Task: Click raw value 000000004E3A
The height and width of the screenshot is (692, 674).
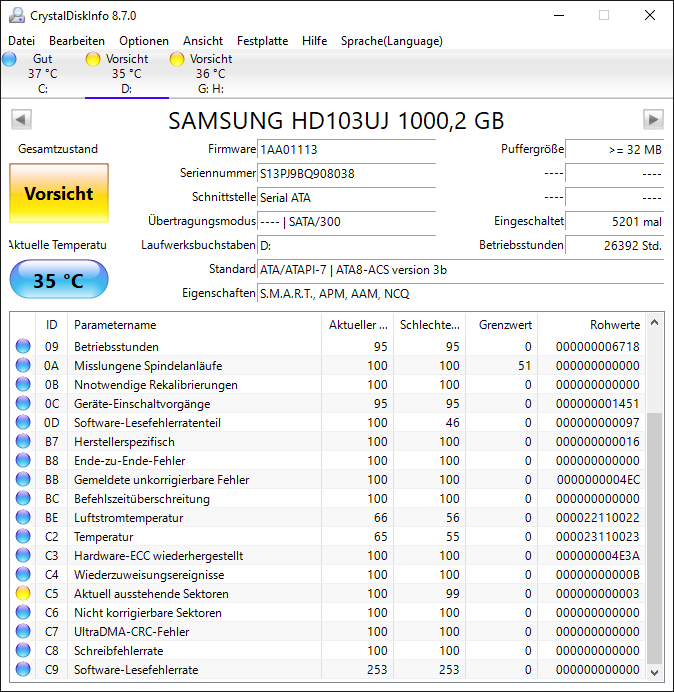Action: click(x=598, y=556)
